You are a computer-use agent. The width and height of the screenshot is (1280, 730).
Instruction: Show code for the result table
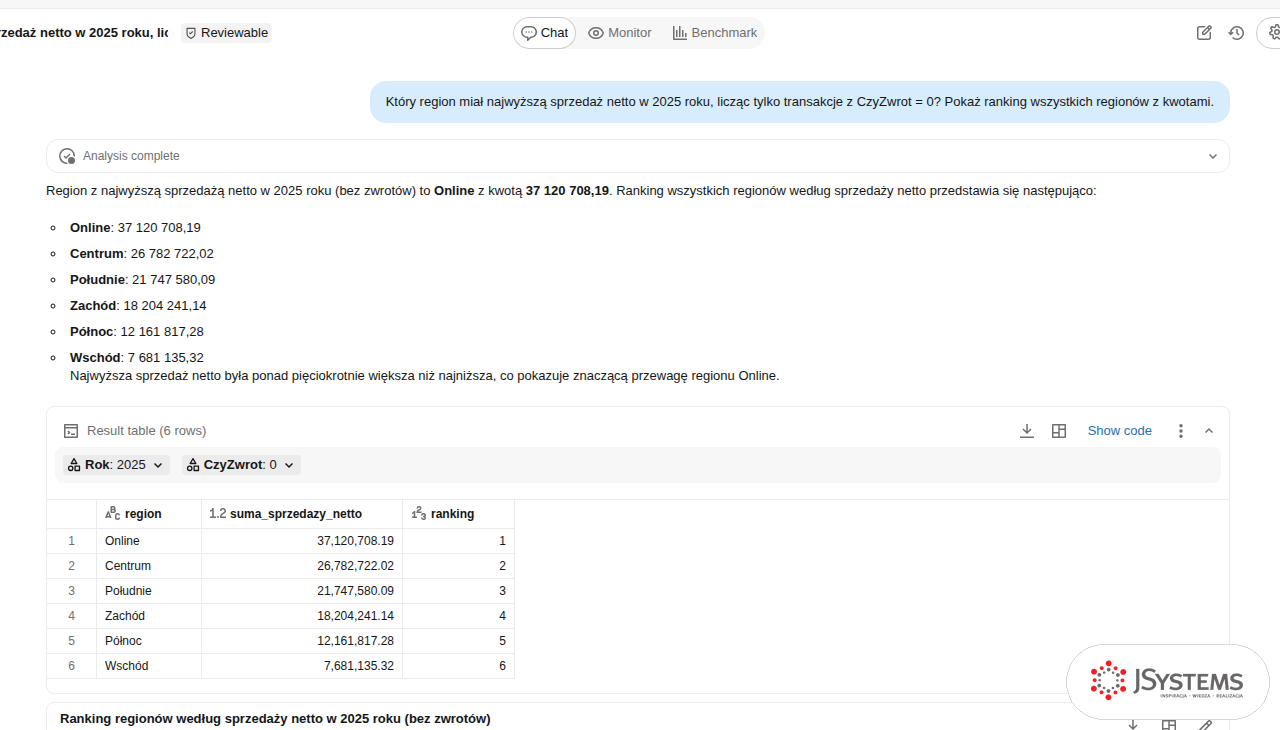(1120, 431)
